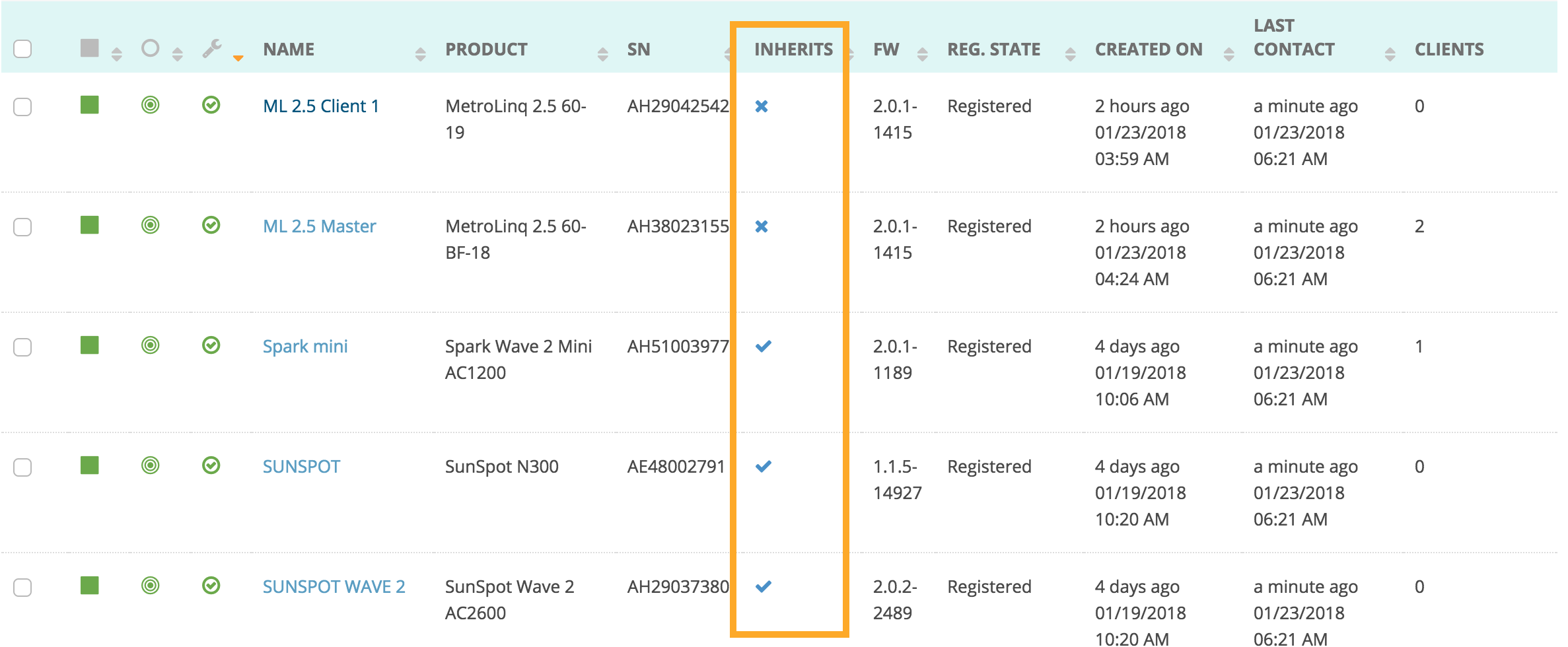
Task: Sort by the CREATED ON column arrows
Action: point(1229,54)
